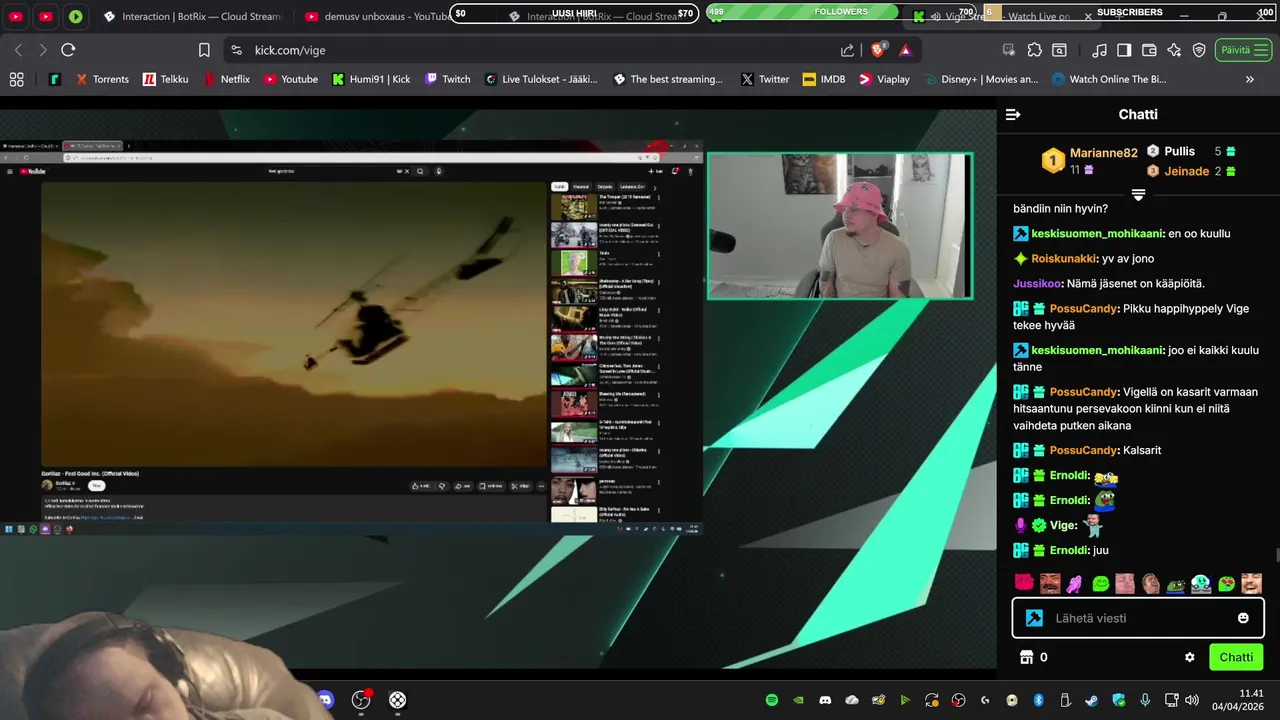
Task: Open the channel points shop icon
Action: pyautogui.click(x=1025, y=657)
